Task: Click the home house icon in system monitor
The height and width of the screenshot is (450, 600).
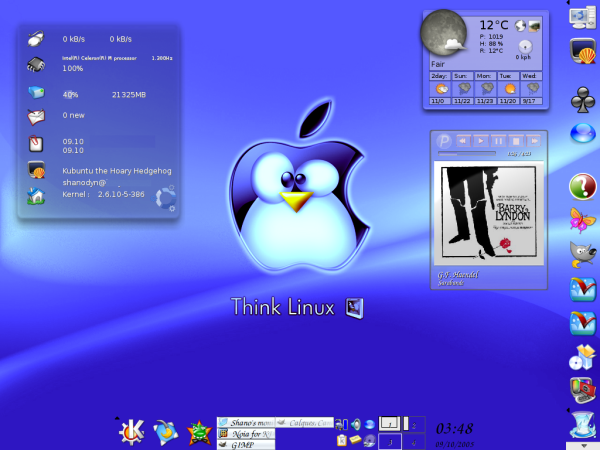Action: pos(36,196)
